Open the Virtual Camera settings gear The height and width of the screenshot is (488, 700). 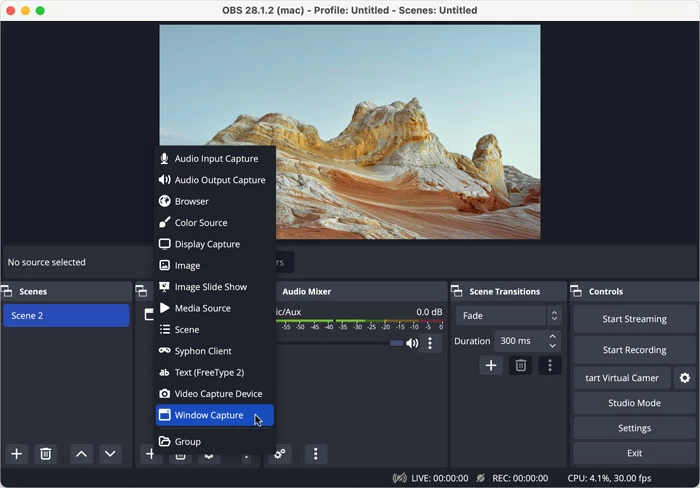684,378
